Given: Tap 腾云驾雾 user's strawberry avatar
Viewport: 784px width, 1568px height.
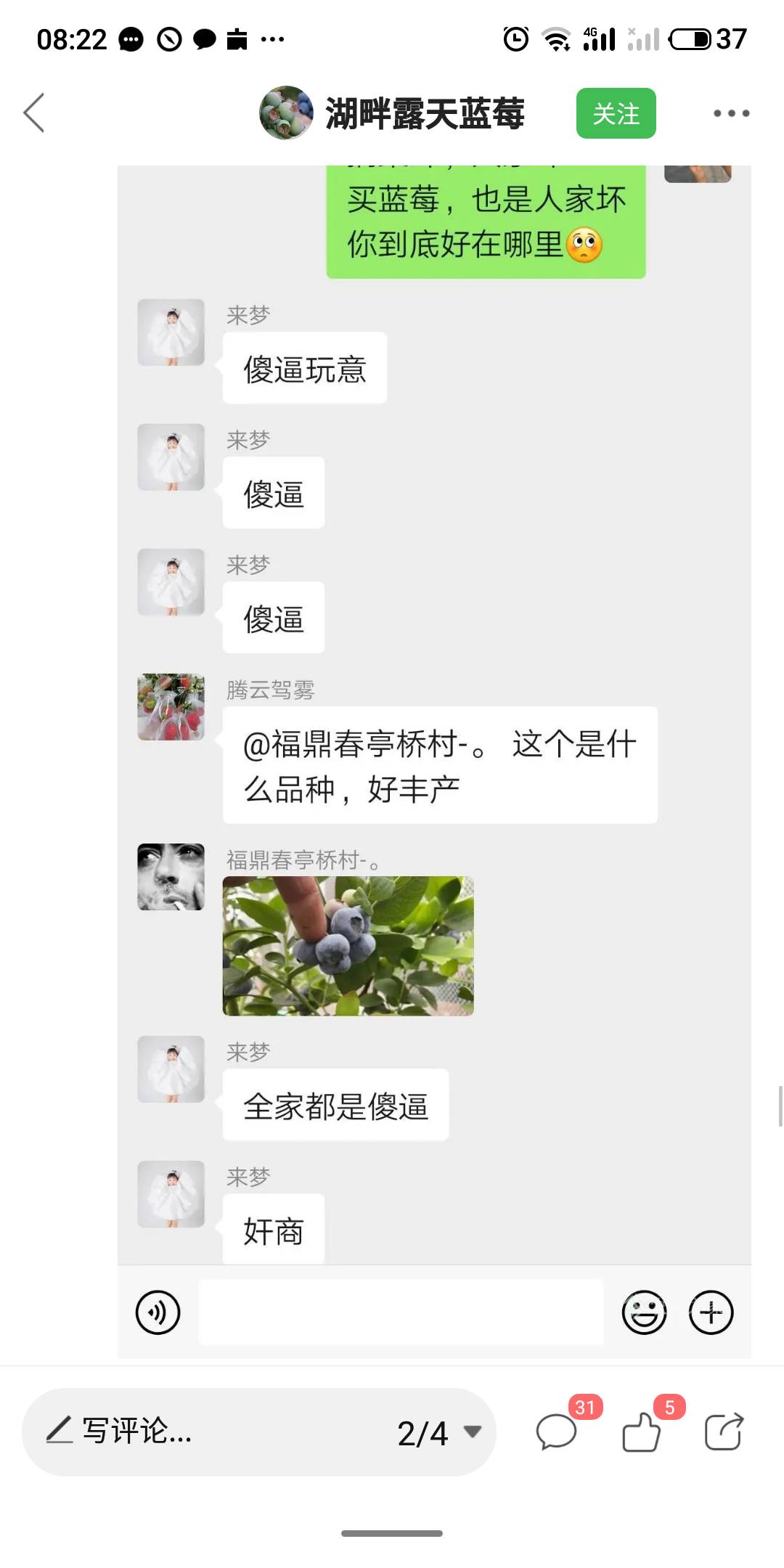Looking at the screenshot, I should [x=171, y=707].
